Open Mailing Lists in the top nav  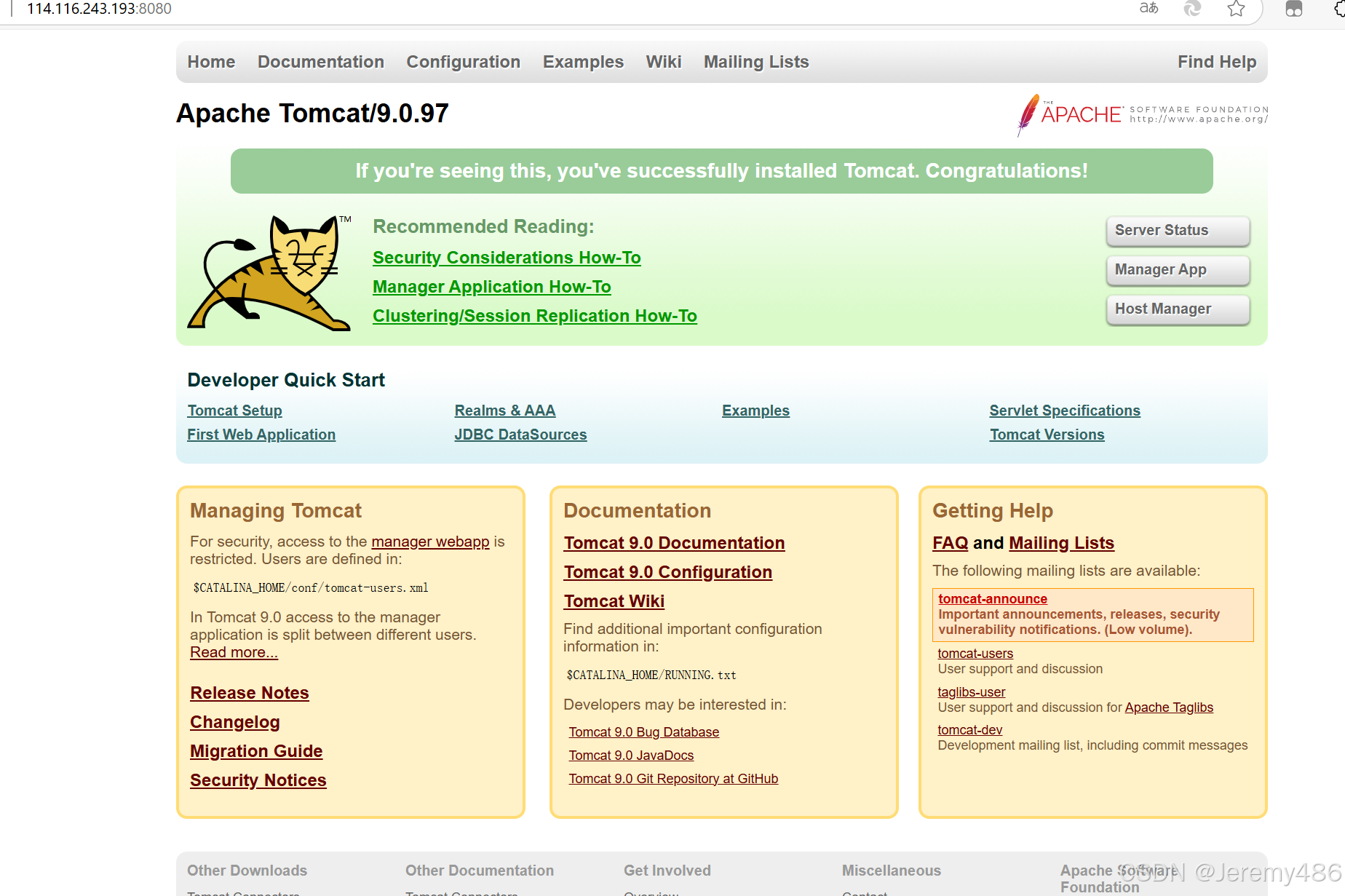(x=756, y=62)
